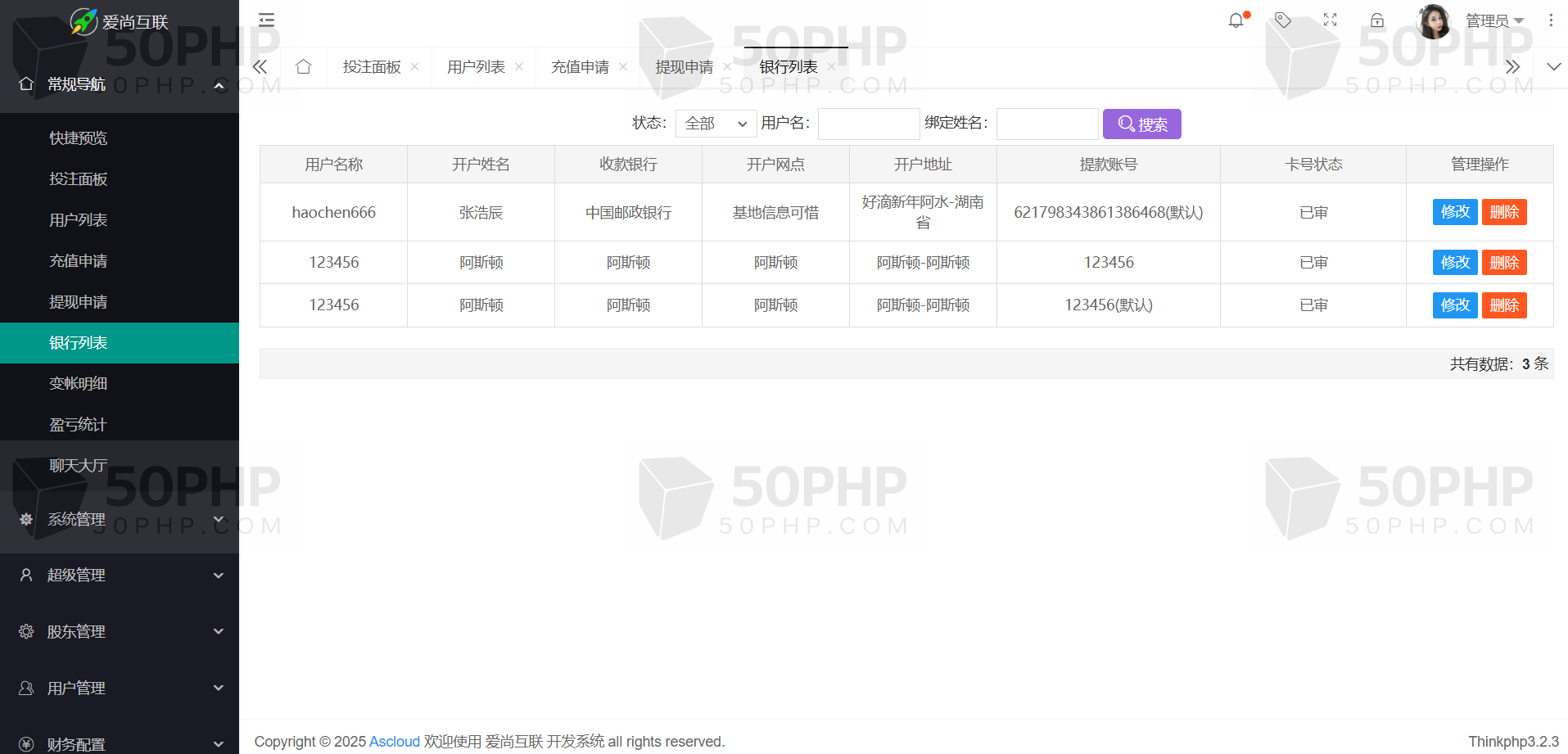The height and width of the screenshot is (754, 1568).
Task: Expand the 超级管理 sidebar section
Action: click(120, 576)
